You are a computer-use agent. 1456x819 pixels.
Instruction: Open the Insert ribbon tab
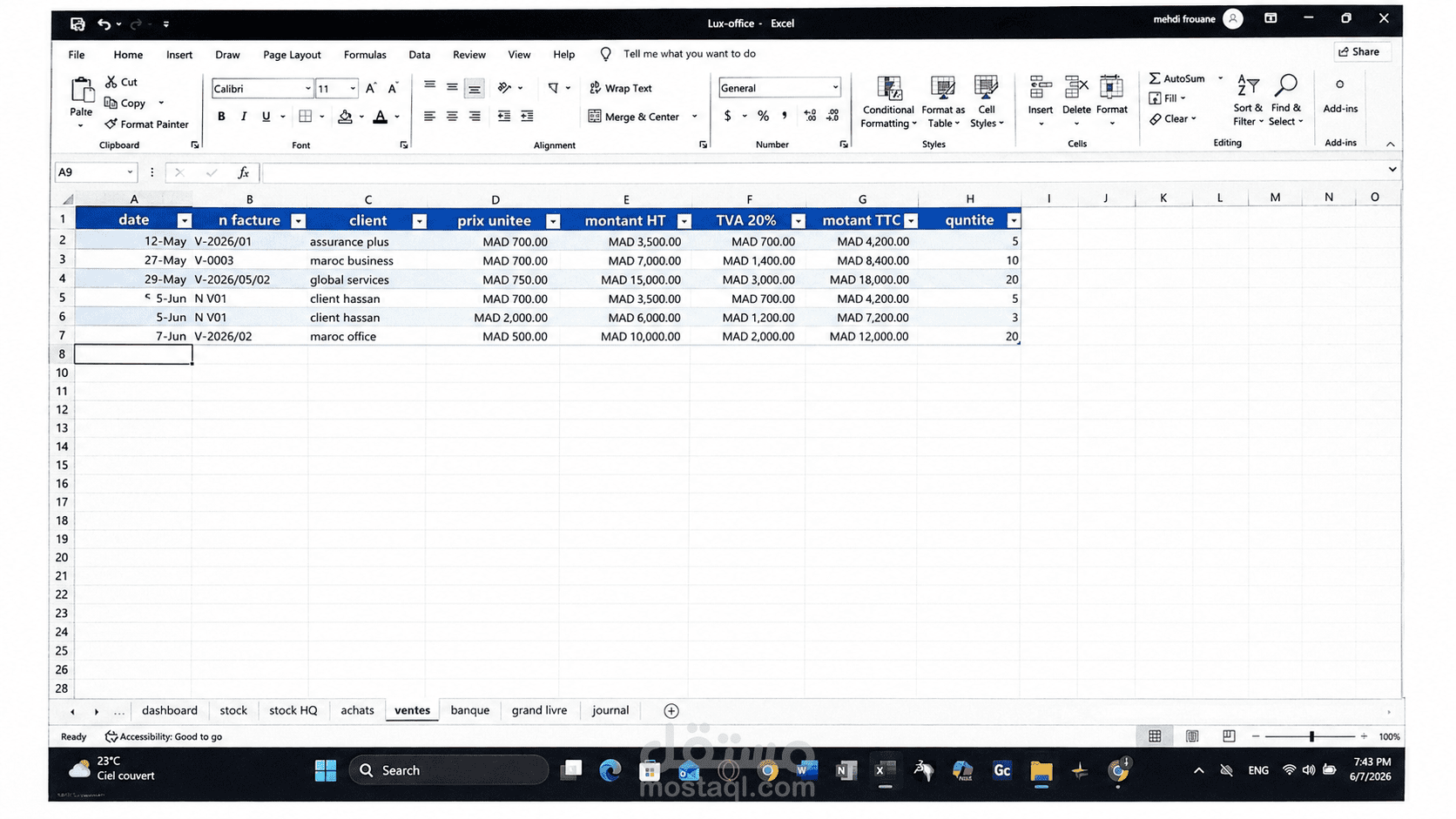point(179,55)
